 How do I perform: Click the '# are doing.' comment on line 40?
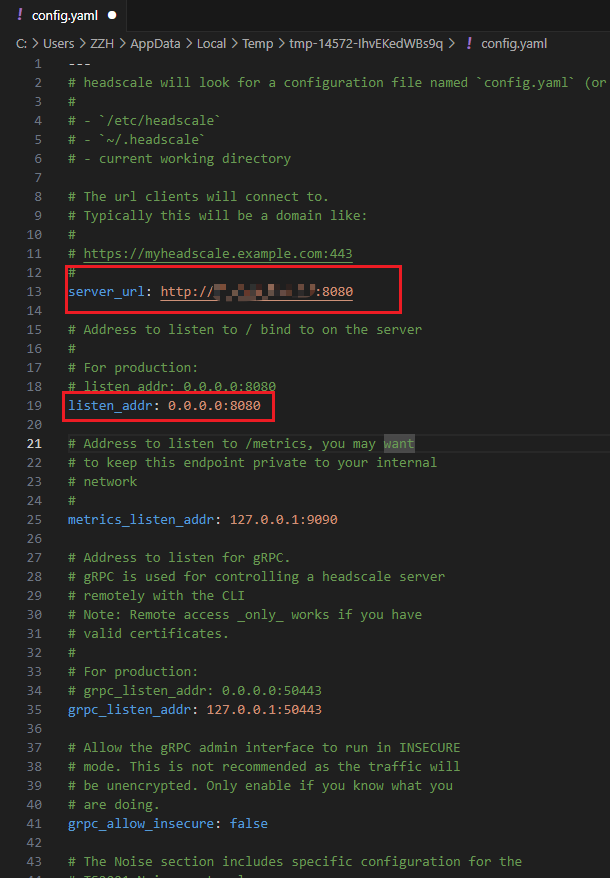click(x=114, y=805)
